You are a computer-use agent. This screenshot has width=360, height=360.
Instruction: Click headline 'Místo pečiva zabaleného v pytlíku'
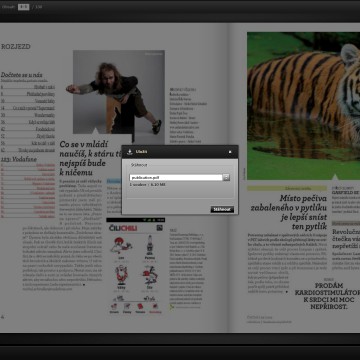pos(289,213)
